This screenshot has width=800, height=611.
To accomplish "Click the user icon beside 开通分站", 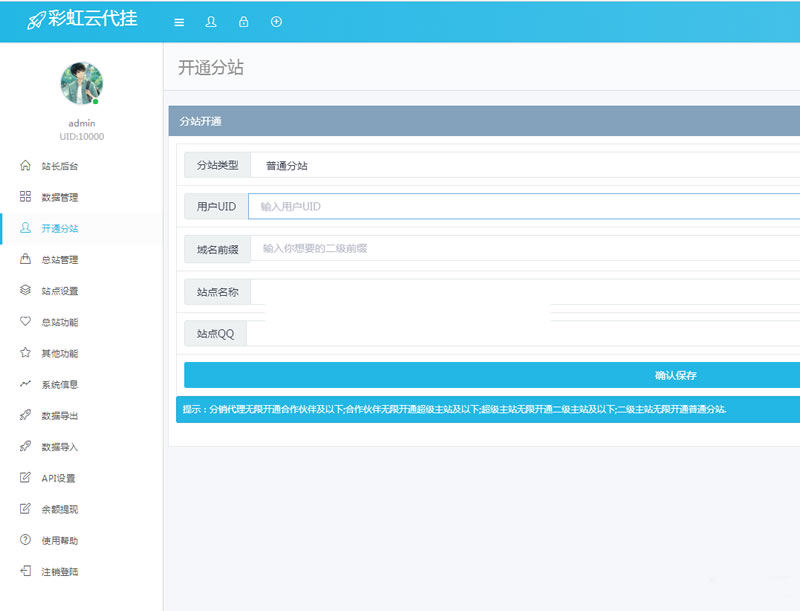I will pyautogui.click(x=25, y=227).
